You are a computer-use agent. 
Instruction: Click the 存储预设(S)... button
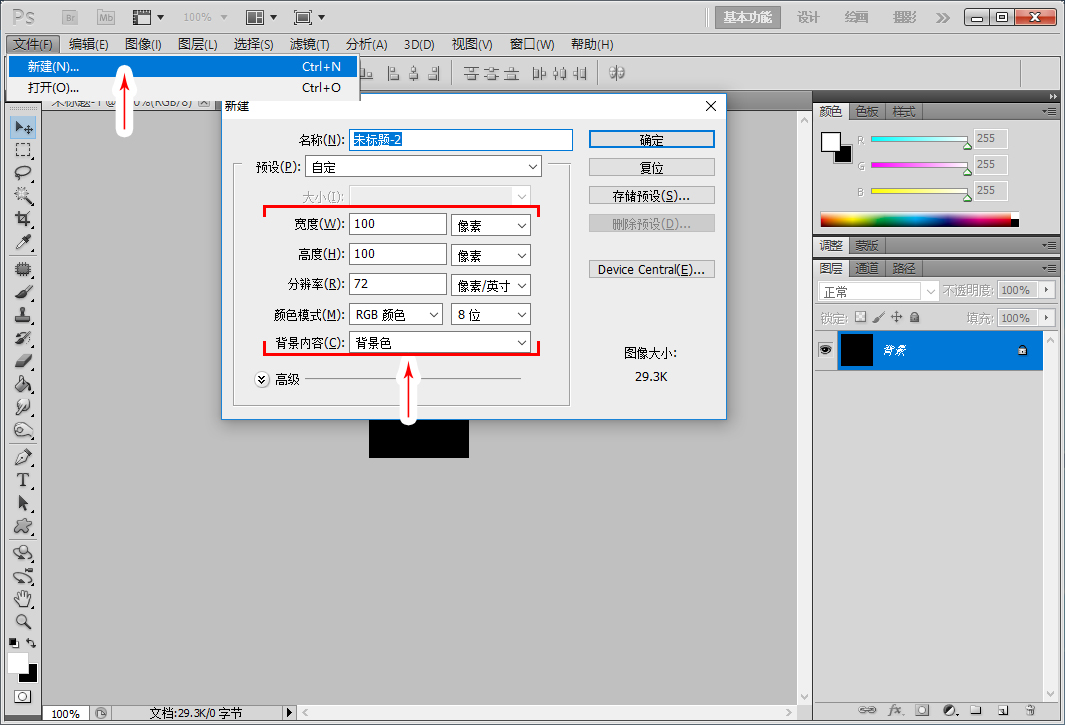coord(651,196)
